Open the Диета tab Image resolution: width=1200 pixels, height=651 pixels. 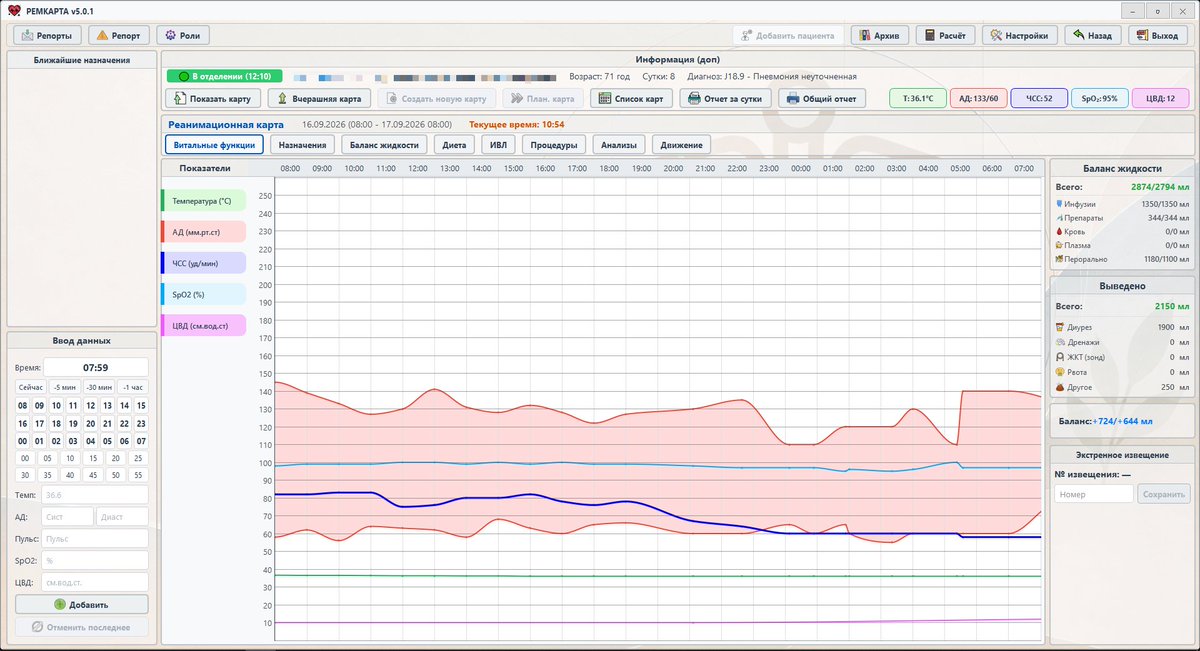(454, 145)
